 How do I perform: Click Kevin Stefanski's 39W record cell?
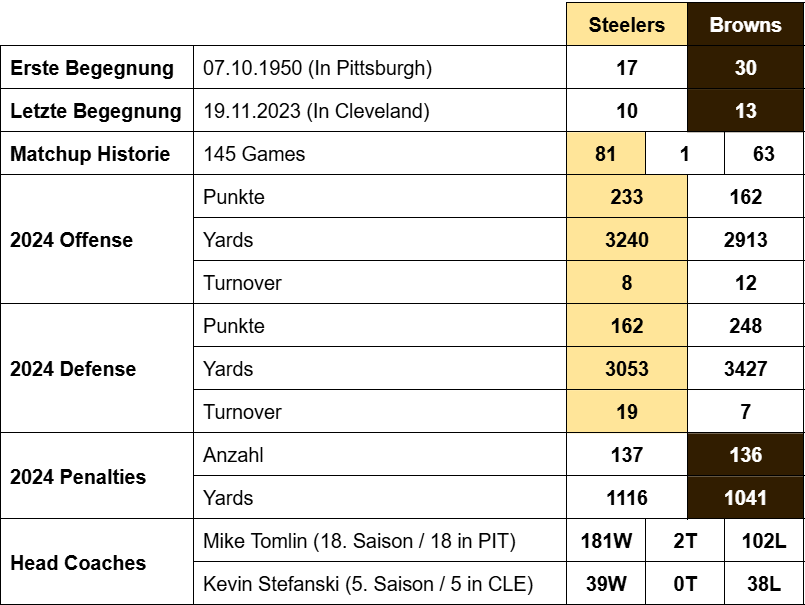point(606,584)
